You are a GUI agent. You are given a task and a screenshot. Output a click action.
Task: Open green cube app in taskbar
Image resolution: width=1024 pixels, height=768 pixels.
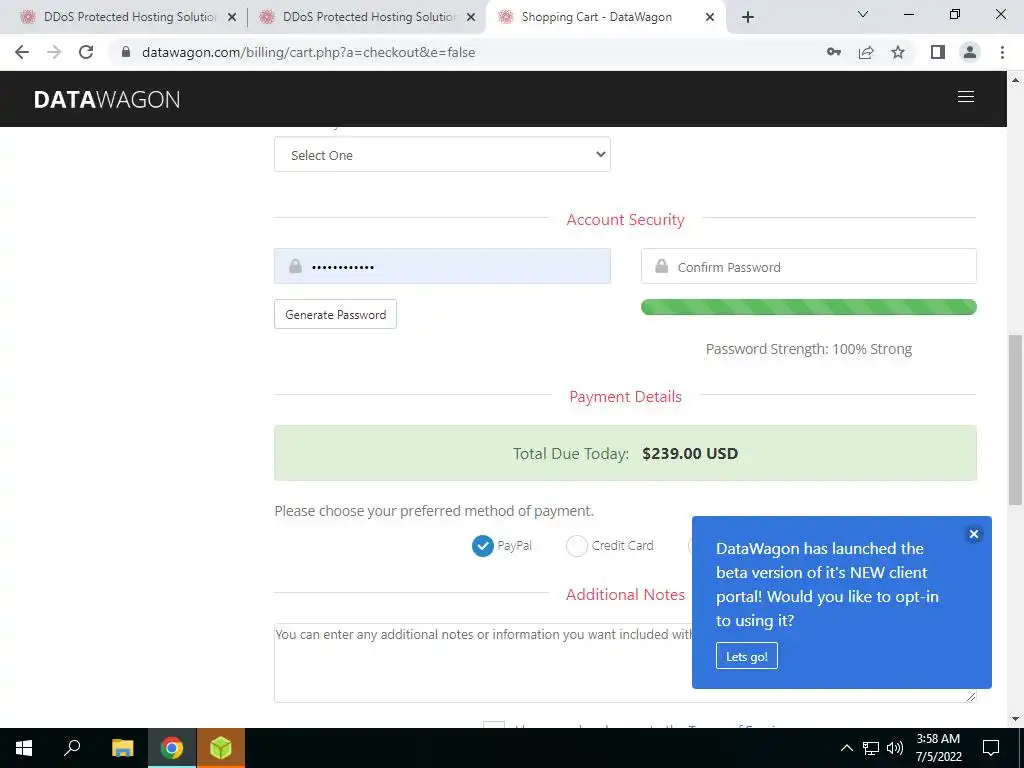[x=221, y=748]
